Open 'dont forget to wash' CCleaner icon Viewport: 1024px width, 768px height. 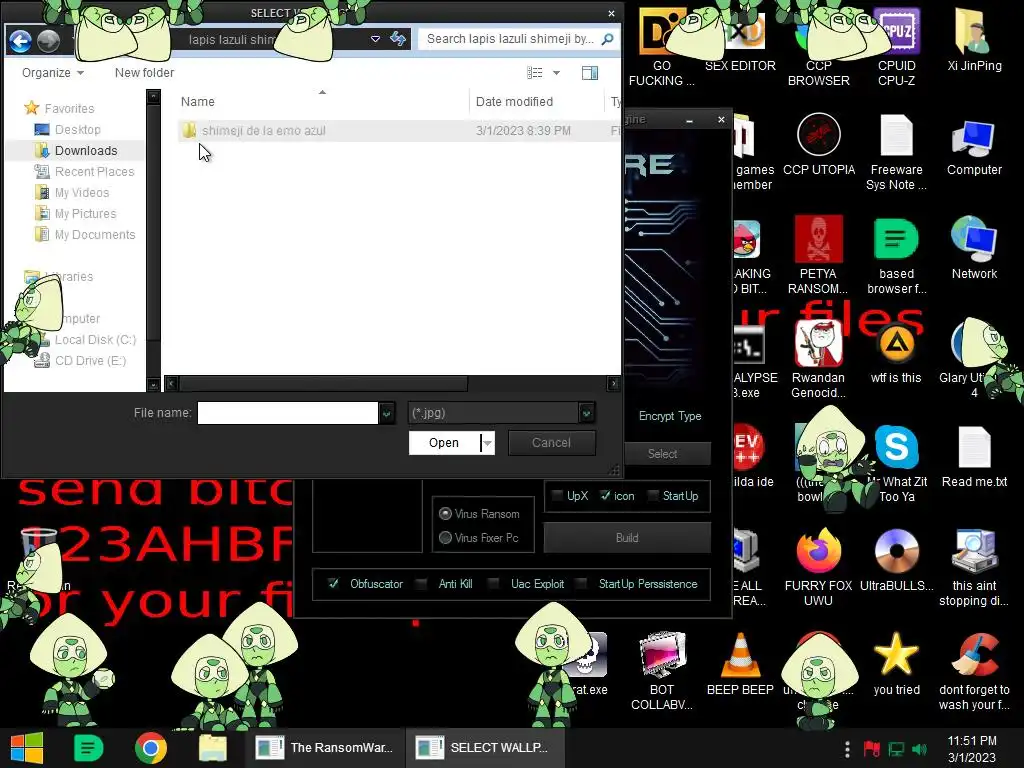click(x=974, y=671)
